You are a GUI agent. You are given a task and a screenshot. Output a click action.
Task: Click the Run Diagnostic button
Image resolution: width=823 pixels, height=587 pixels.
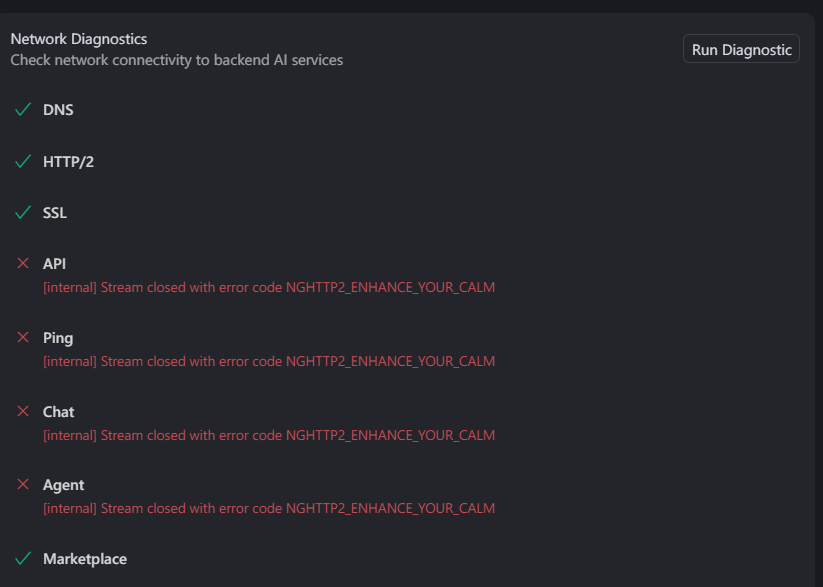point(741,49)
